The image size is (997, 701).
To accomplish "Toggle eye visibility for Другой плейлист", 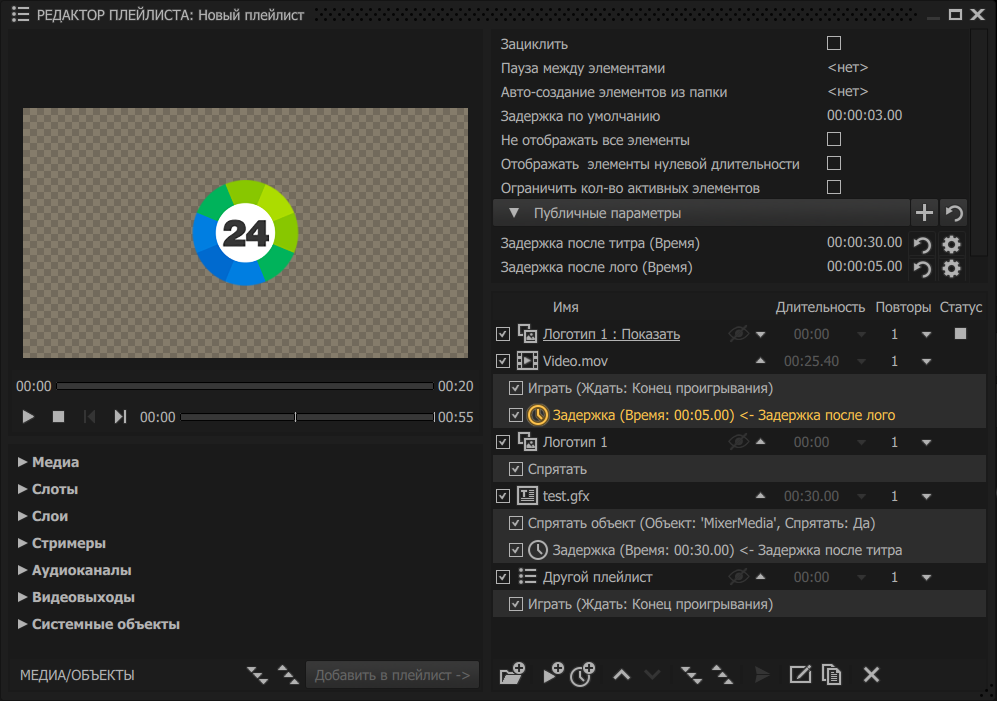I will (x=738, y=577).
